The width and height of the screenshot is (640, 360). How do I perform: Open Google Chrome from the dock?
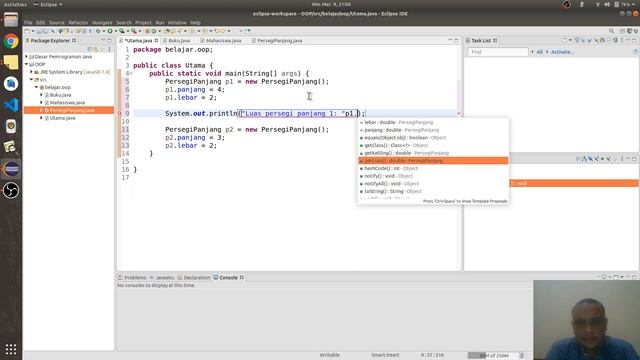coord(11,41)
